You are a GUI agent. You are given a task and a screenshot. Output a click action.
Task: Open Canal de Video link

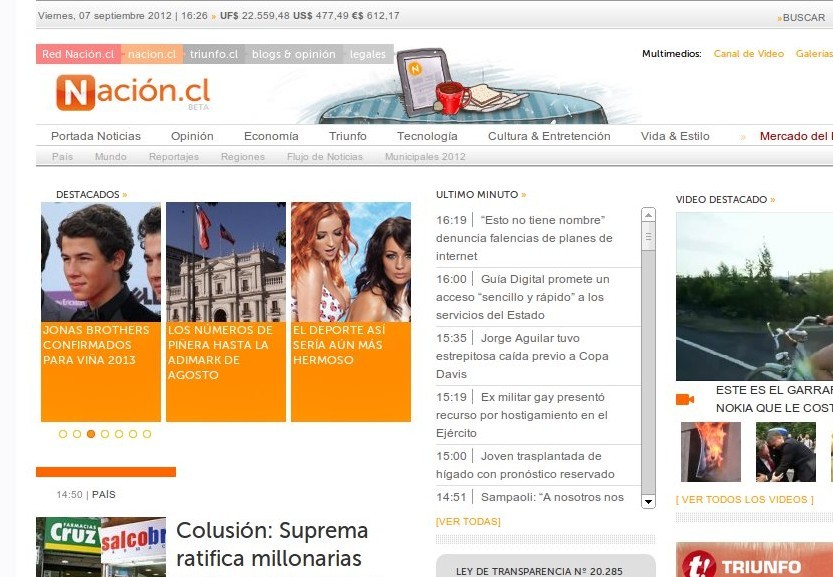click(x=749, y=54)
